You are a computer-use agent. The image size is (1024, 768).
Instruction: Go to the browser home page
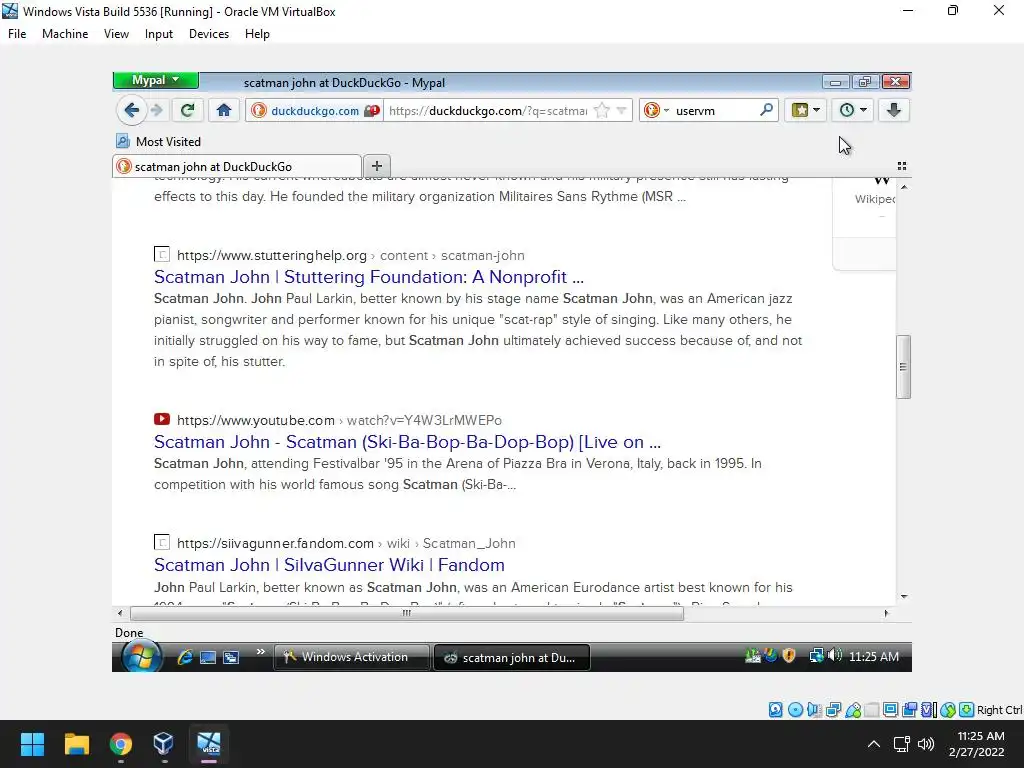point(224,110)
